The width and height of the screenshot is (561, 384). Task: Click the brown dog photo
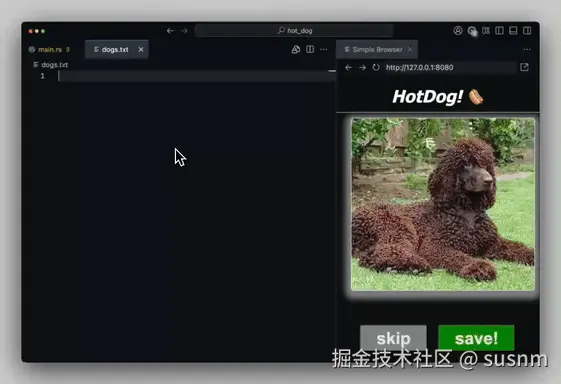click(443, 204)
